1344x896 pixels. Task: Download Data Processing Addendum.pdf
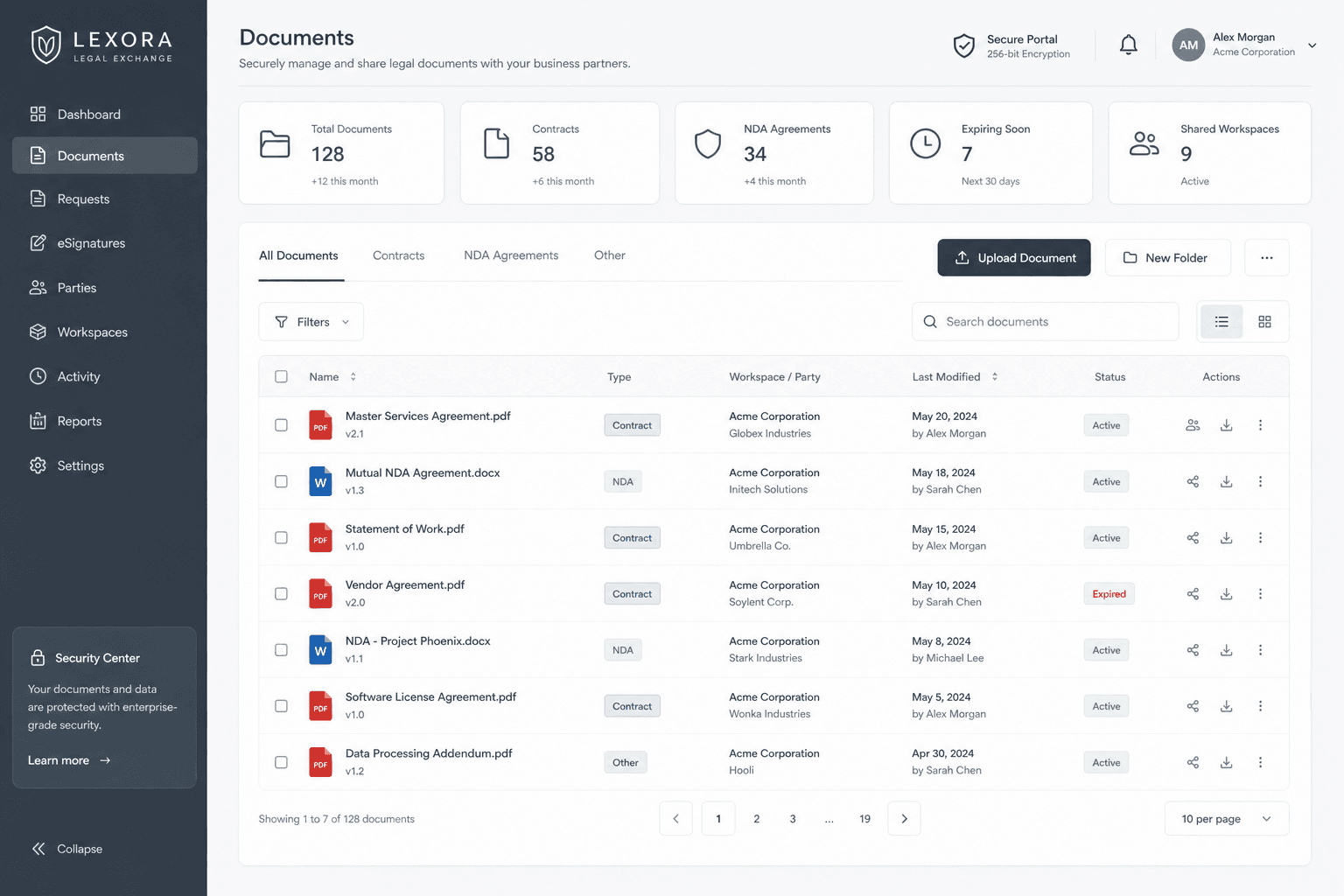click(1227, 762)
